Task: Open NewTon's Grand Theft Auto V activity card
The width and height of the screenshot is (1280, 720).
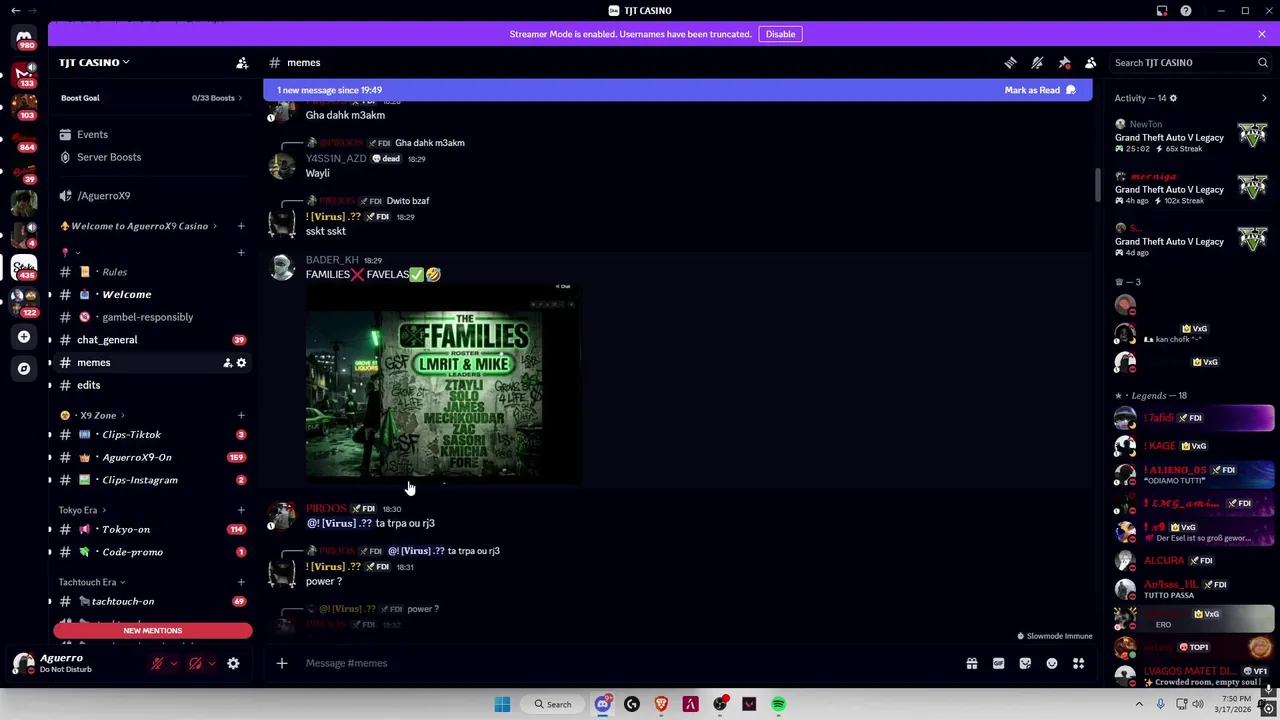Action: click(1193, 136)
